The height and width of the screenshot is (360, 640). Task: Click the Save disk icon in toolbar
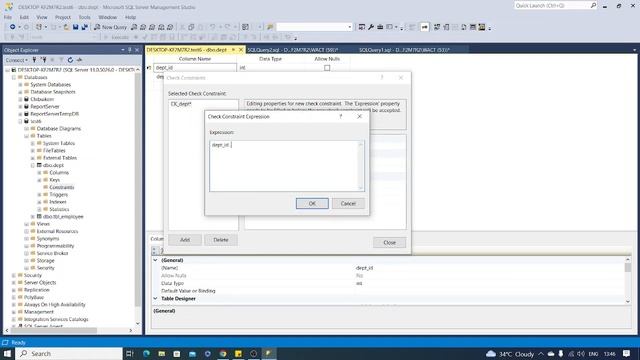(76, 27)
